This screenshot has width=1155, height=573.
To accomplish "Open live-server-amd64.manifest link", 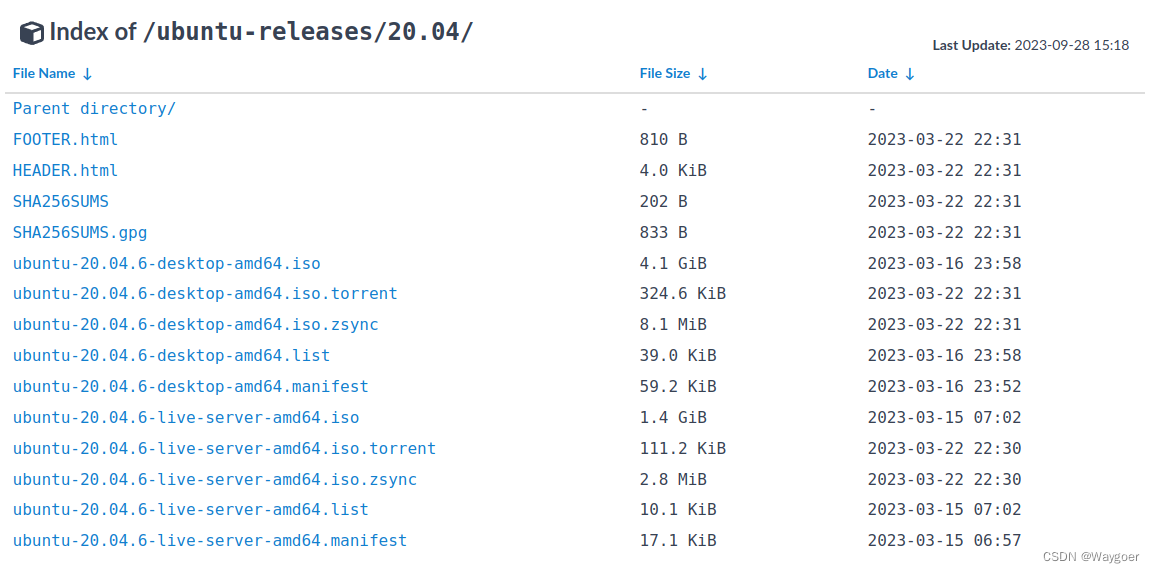I will coord(210,540).
